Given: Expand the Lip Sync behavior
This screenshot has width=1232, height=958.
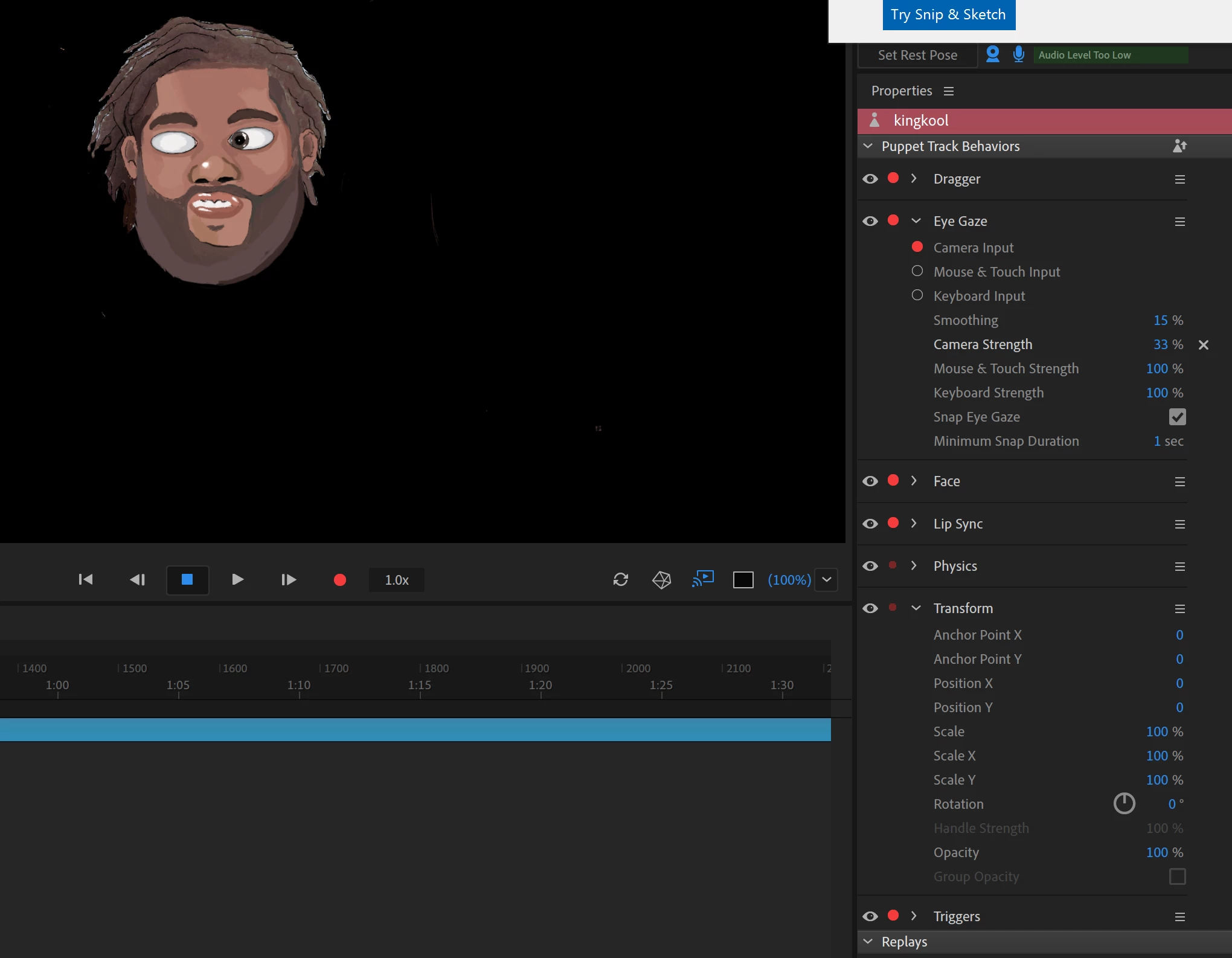Looking at the screenshot, I should pyautogui.click(x=914, y=523).
